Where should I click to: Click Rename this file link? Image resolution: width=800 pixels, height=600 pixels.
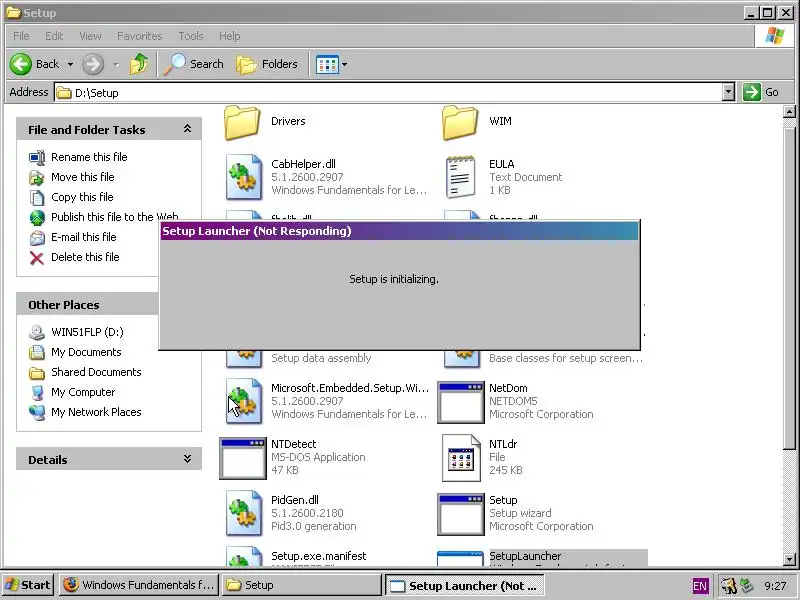(89, 157)
